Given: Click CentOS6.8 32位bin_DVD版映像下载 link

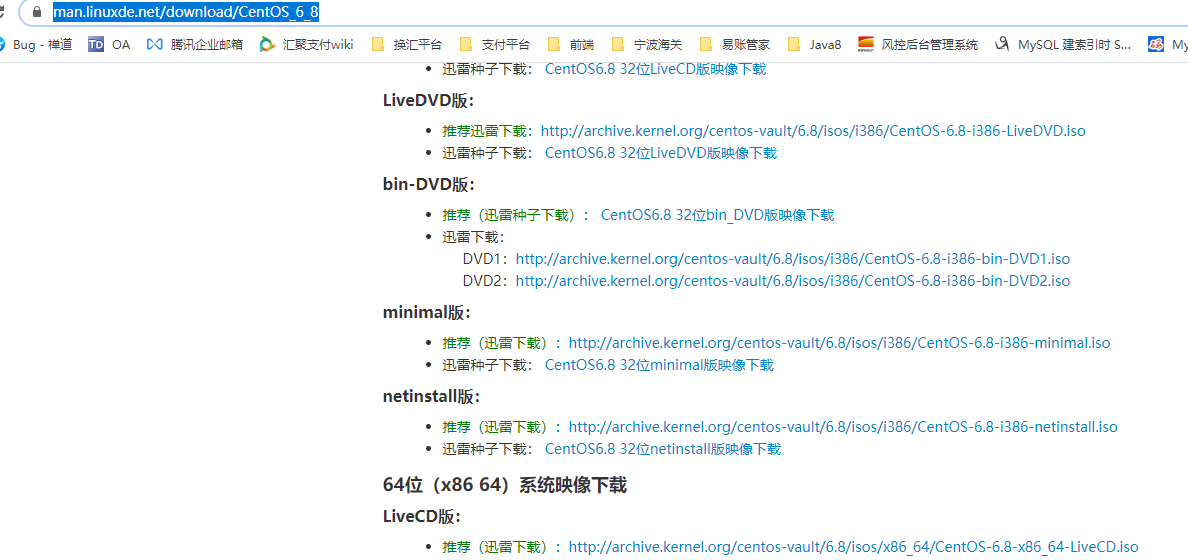Looking at the screenshot, I should (717, 215).
